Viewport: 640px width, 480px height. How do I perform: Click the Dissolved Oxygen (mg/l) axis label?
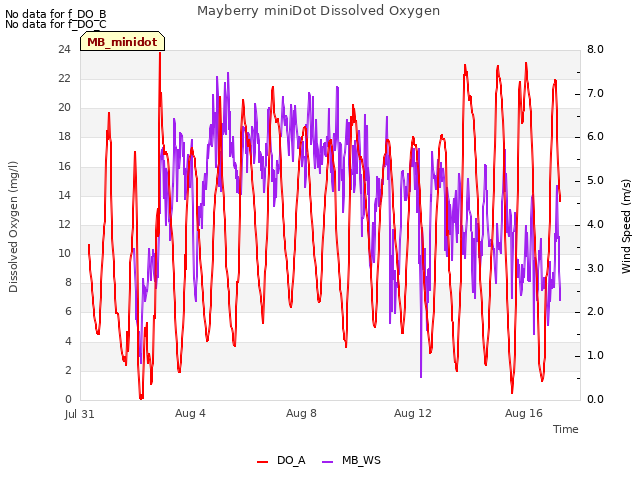[13, 227]
